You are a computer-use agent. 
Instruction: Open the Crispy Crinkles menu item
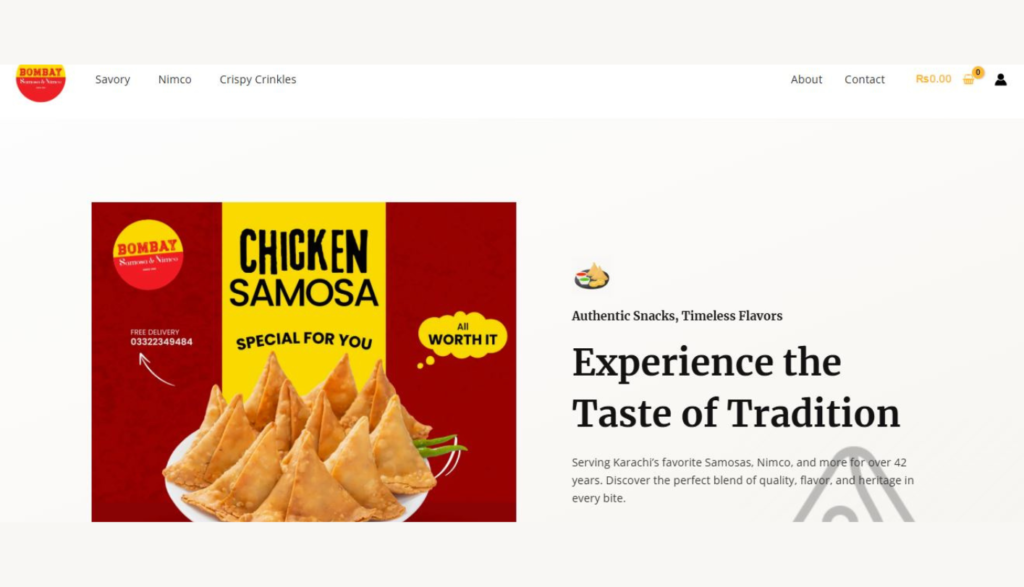(257, 79)
